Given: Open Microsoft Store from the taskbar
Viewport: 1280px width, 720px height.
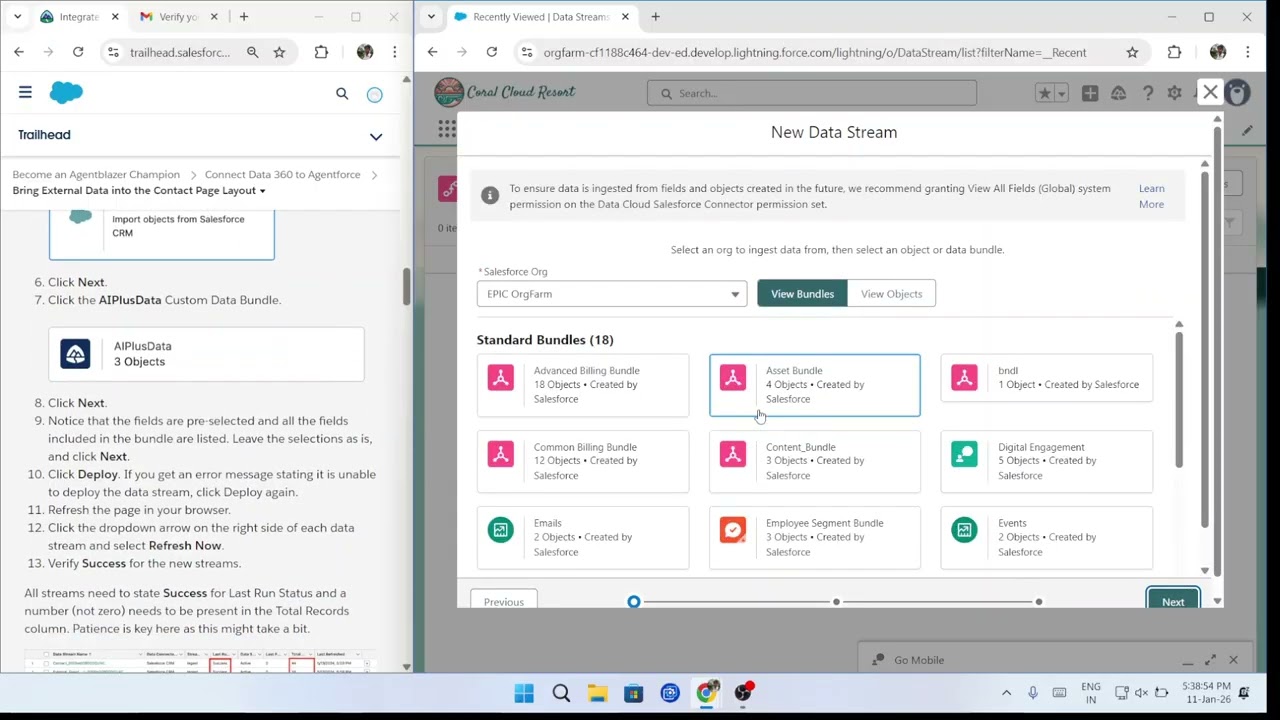Looking at the screenshot, I should click(x=633, y=693).
